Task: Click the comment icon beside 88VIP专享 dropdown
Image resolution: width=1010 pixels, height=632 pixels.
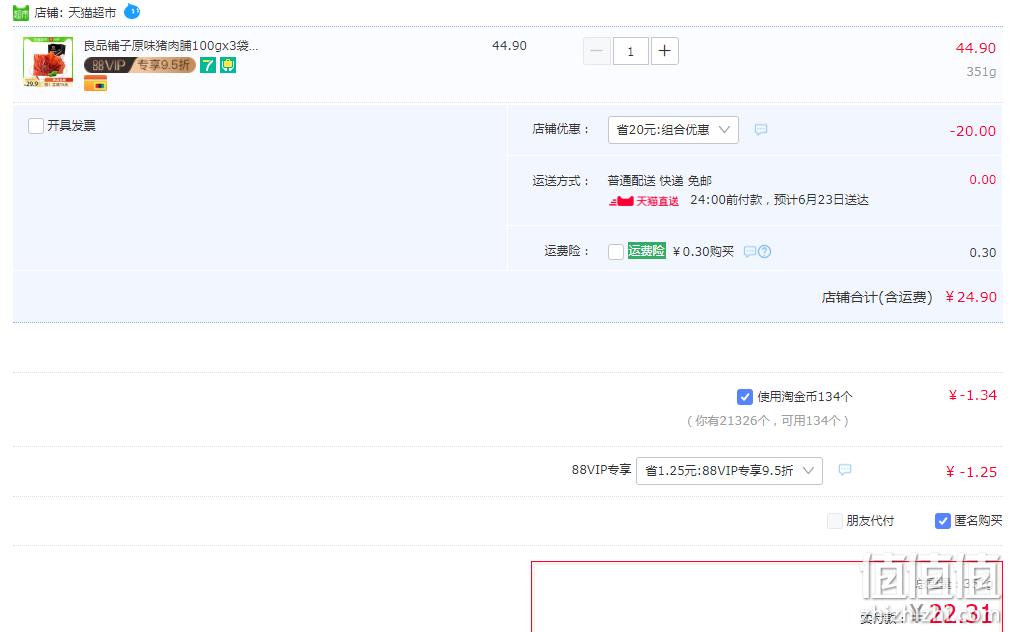Action: [845, 470]
